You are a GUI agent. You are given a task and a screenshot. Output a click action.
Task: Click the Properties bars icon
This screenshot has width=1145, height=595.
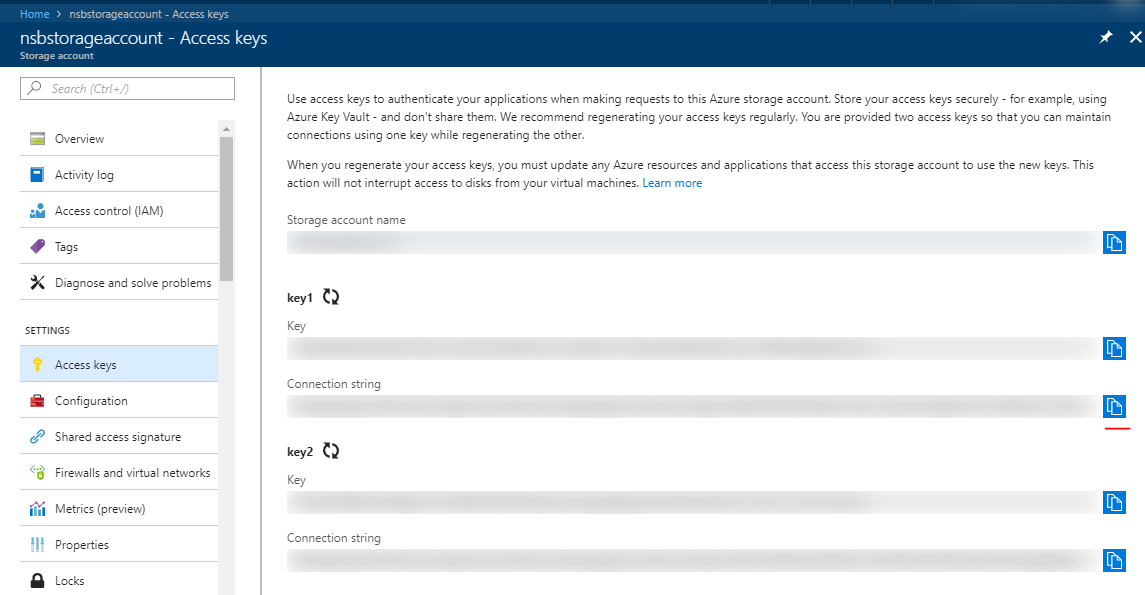[37, 545]
